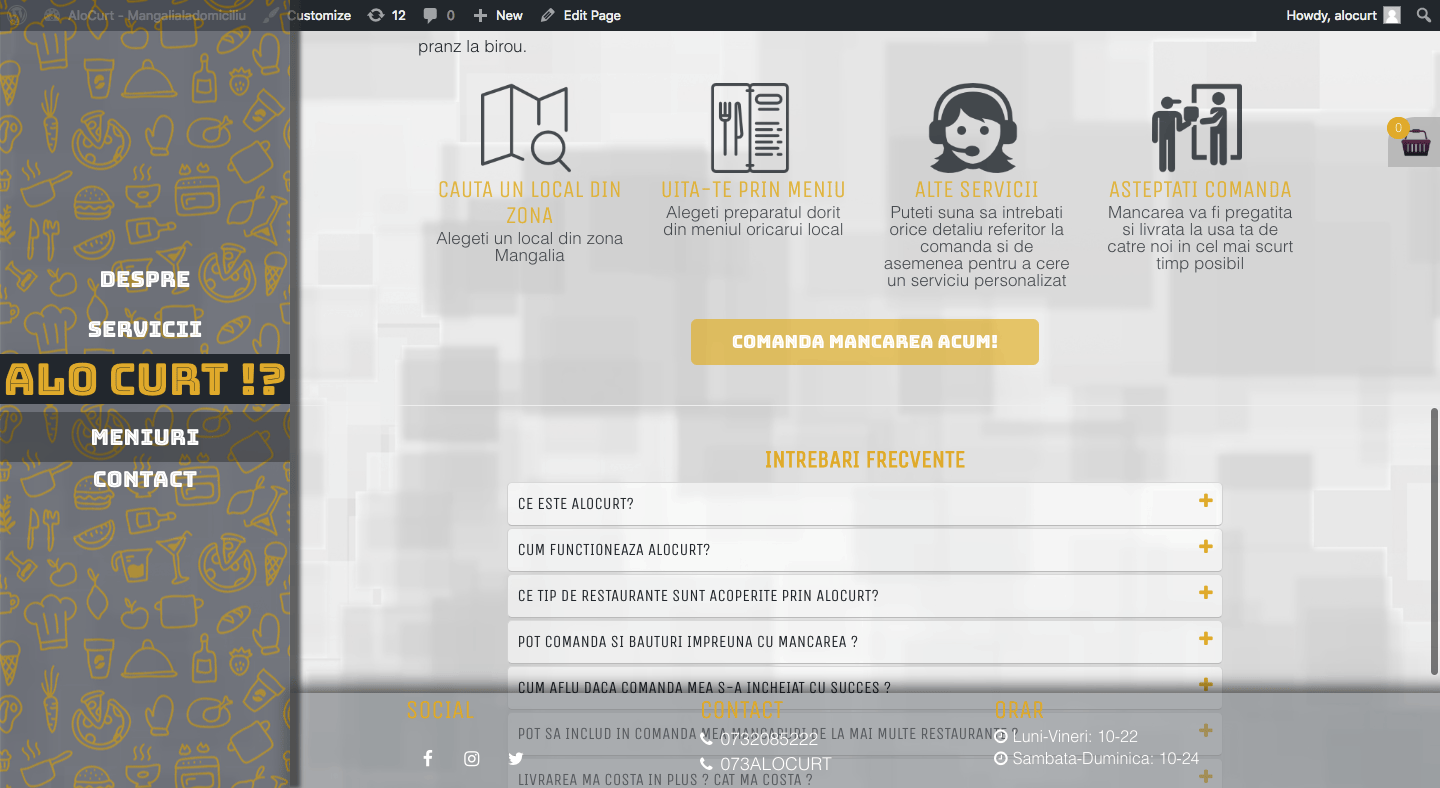Screen dimensions: 1440x788
Task: Open the Contact sidebar menu item
Action: (x=145, y=479)
